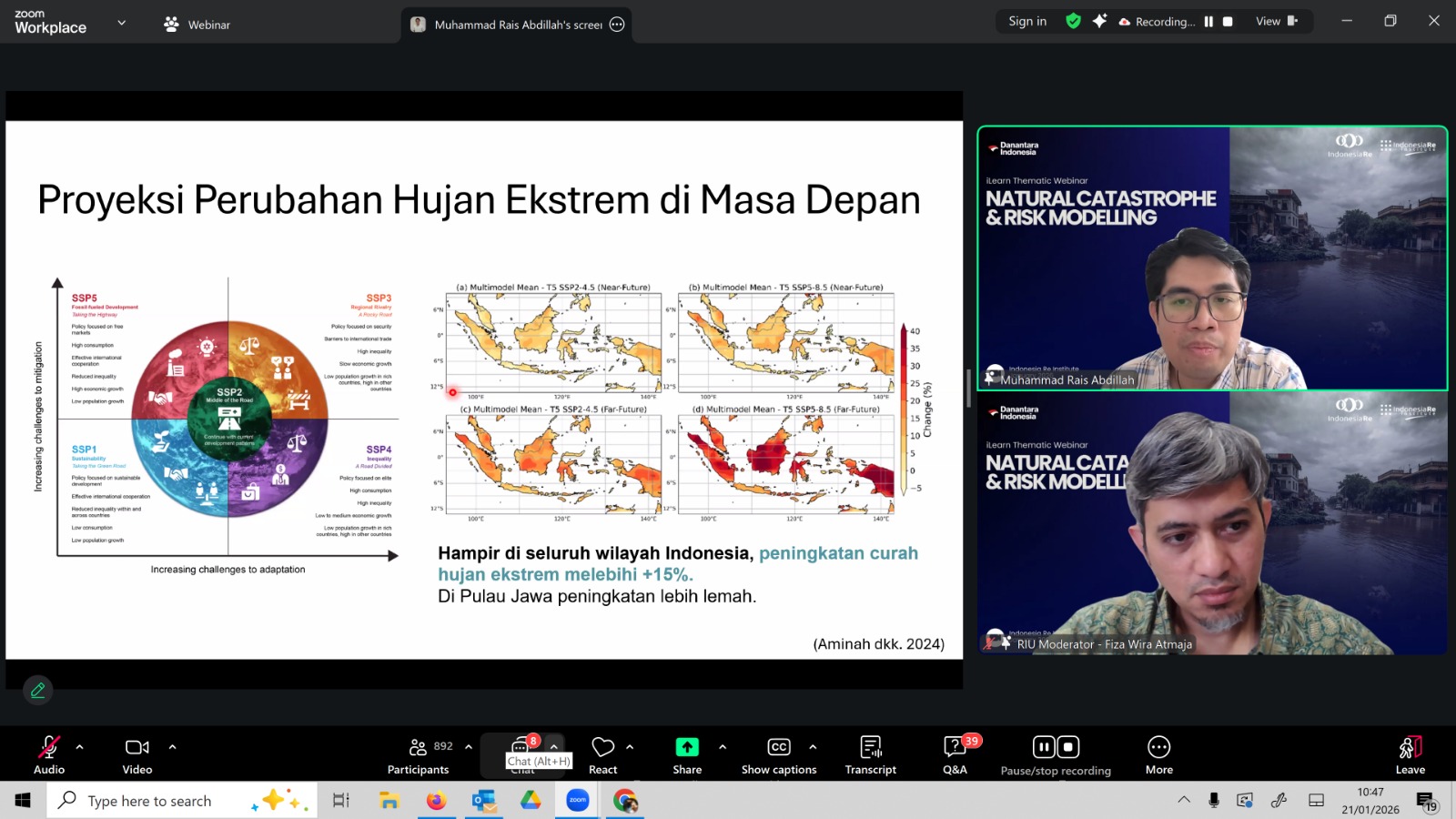
Task: Click the Sign in button
Action: (1027, 21)
